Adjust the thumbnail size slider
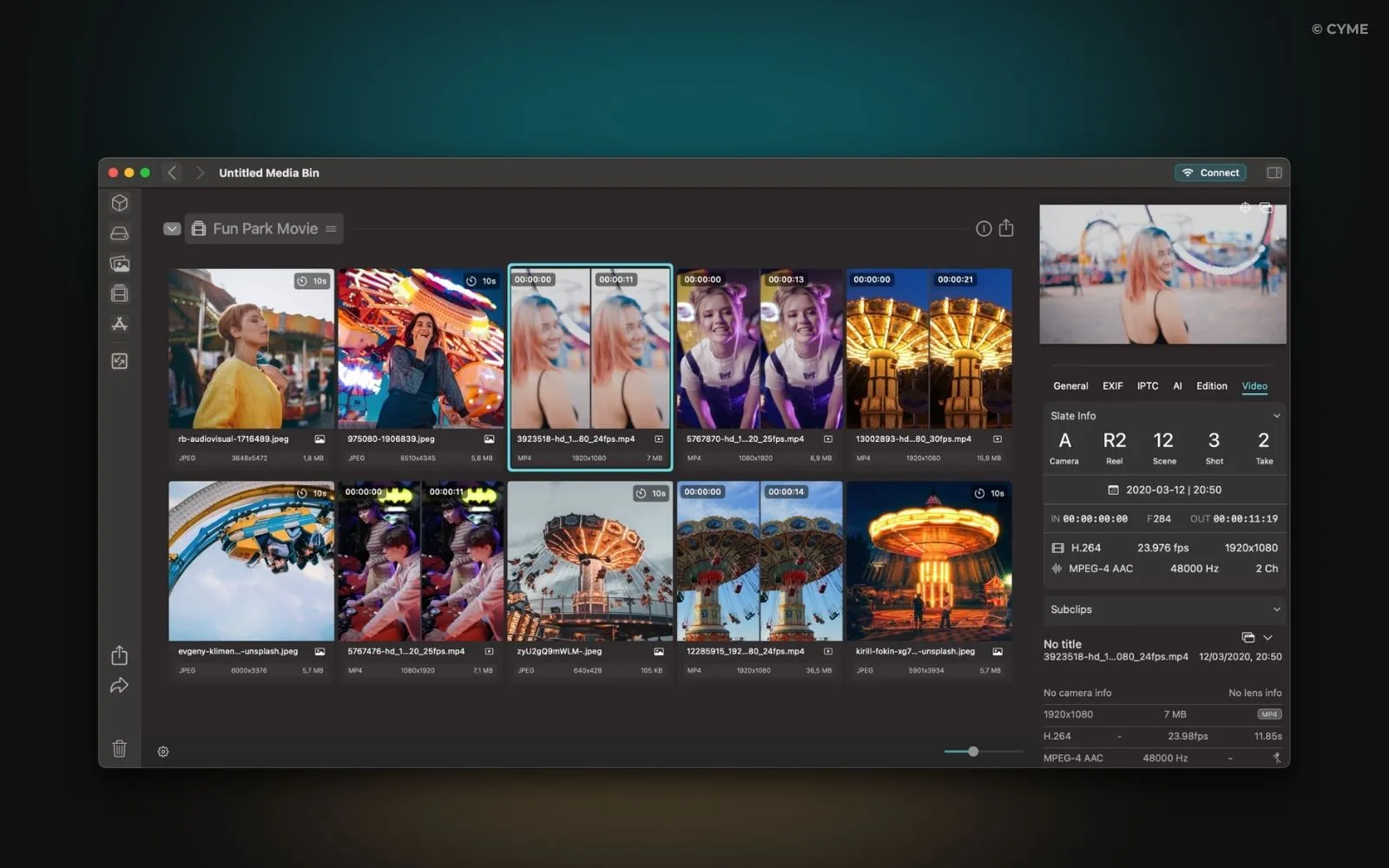The image size is (1389, 868). pyautogui.click(x=973, y=752)
